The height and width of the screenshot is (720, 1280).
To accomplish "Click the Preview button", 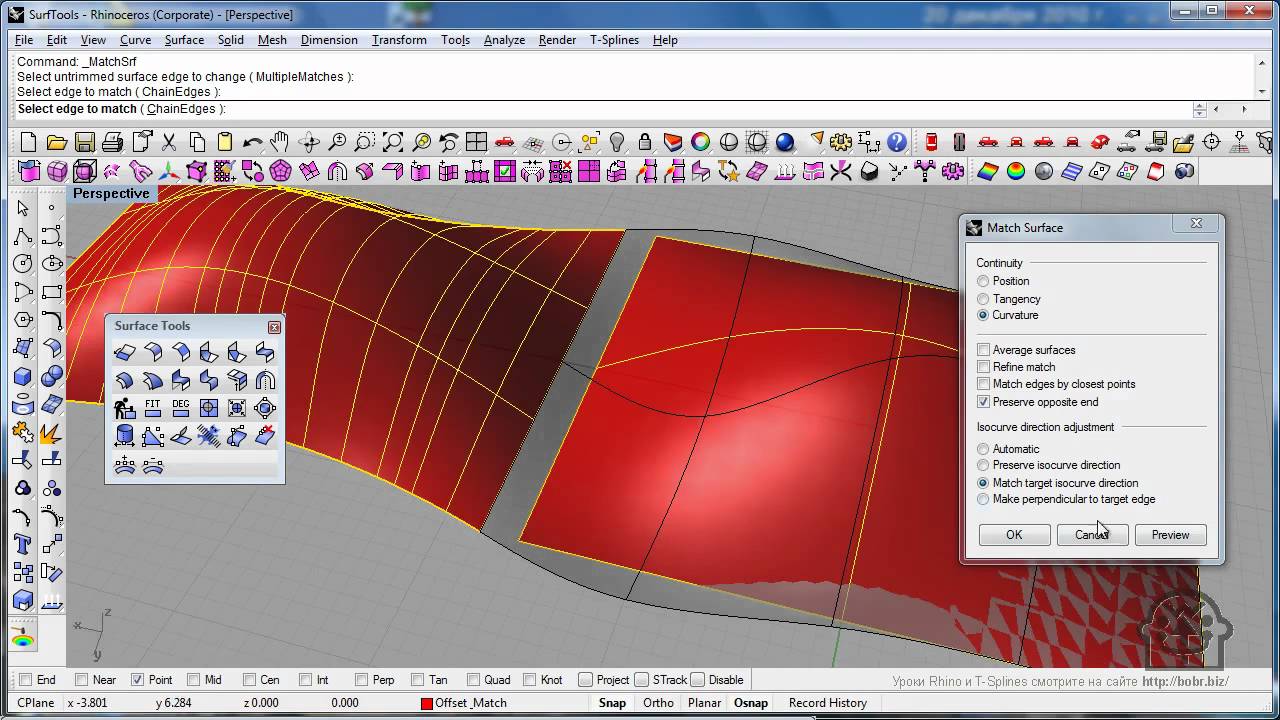I will click(x=1170, y=535).
